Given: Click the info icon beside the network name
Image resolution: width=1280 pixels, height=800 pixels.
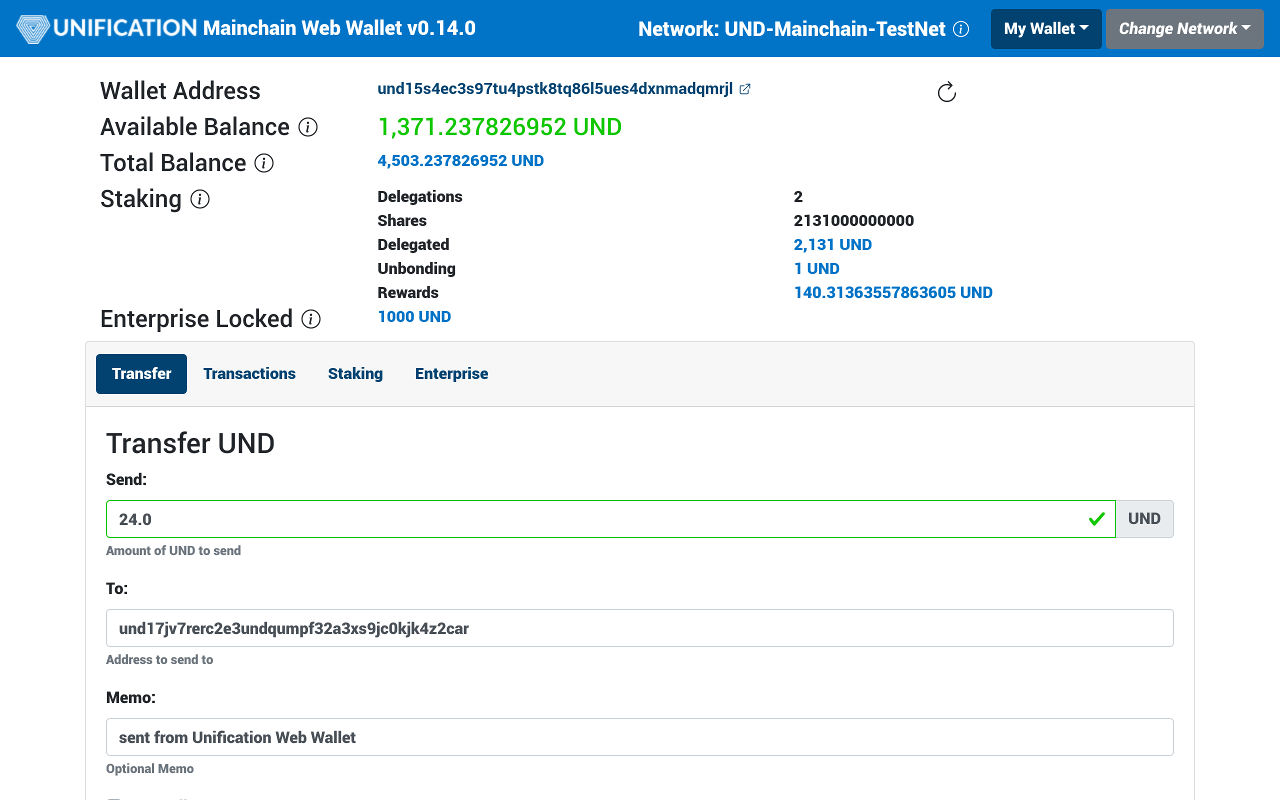Looking at the screenshot, I should 961,29.
